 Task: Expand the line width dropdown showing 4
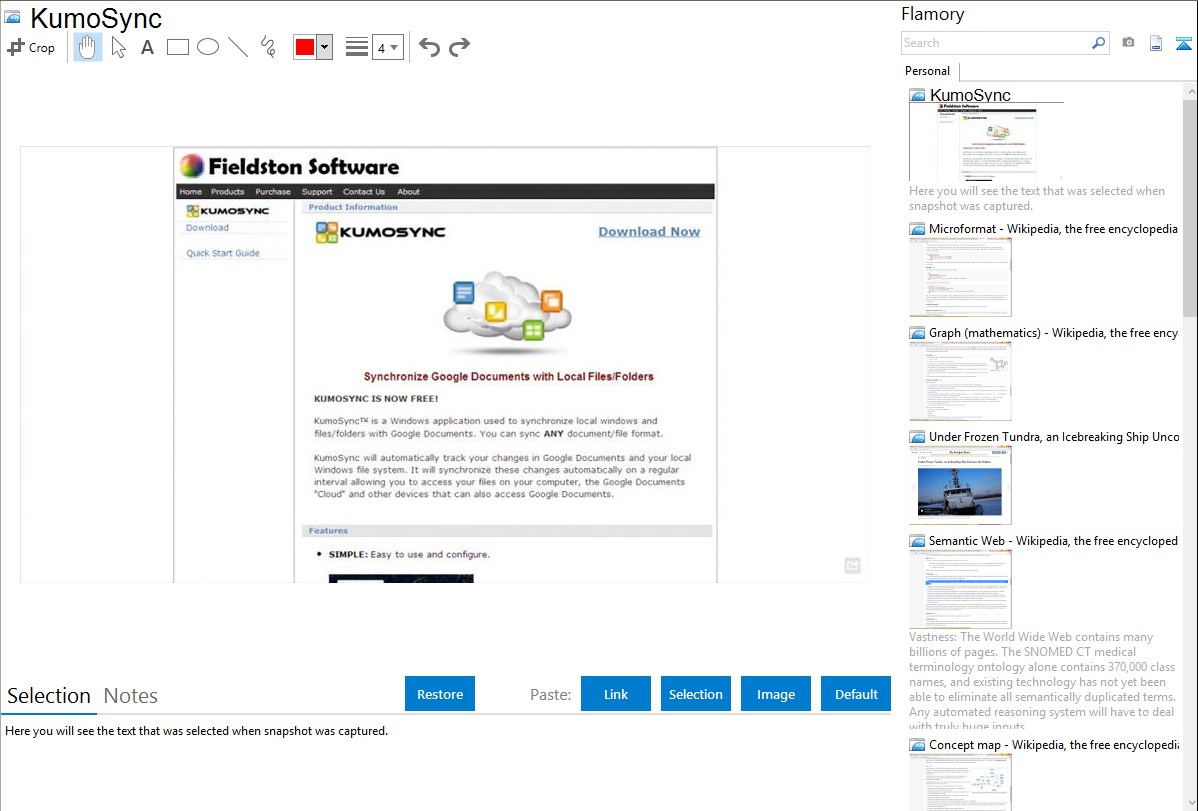(x=387, y=47)
